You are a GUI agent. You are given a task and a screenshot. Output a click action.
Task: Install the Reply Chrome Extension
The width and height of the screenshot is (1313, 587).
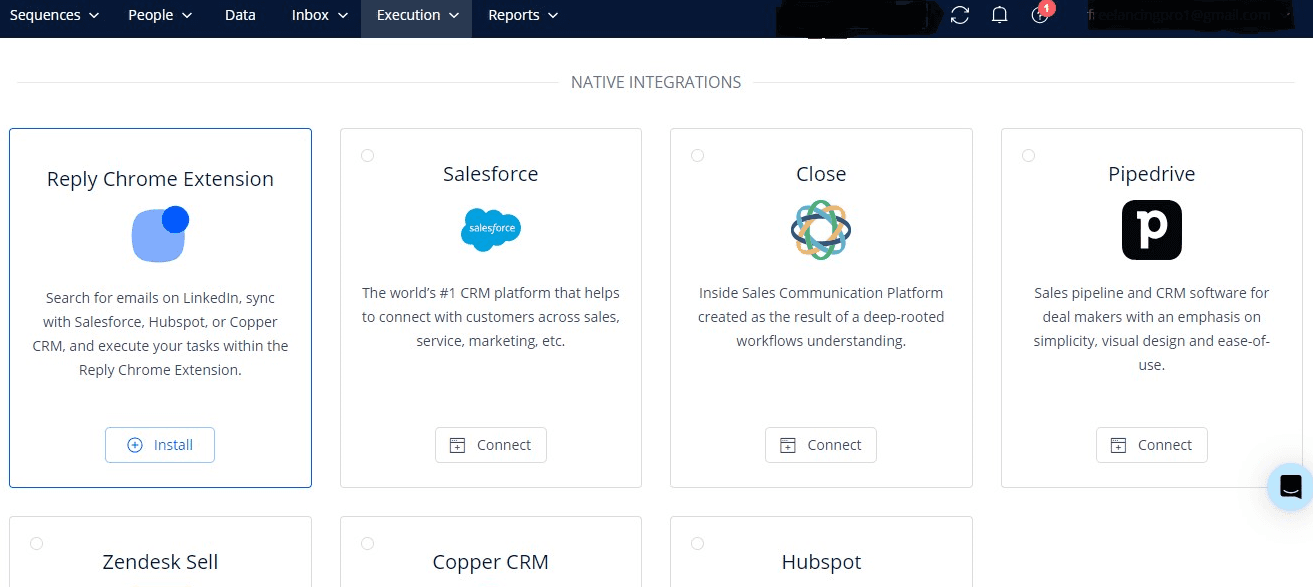(x=160, y=444)
